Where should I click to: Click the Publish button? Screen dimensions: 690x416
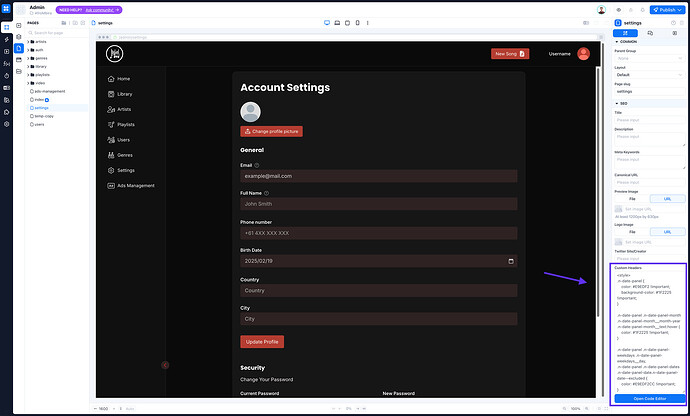pyautogui.click(x=667, y=10)
